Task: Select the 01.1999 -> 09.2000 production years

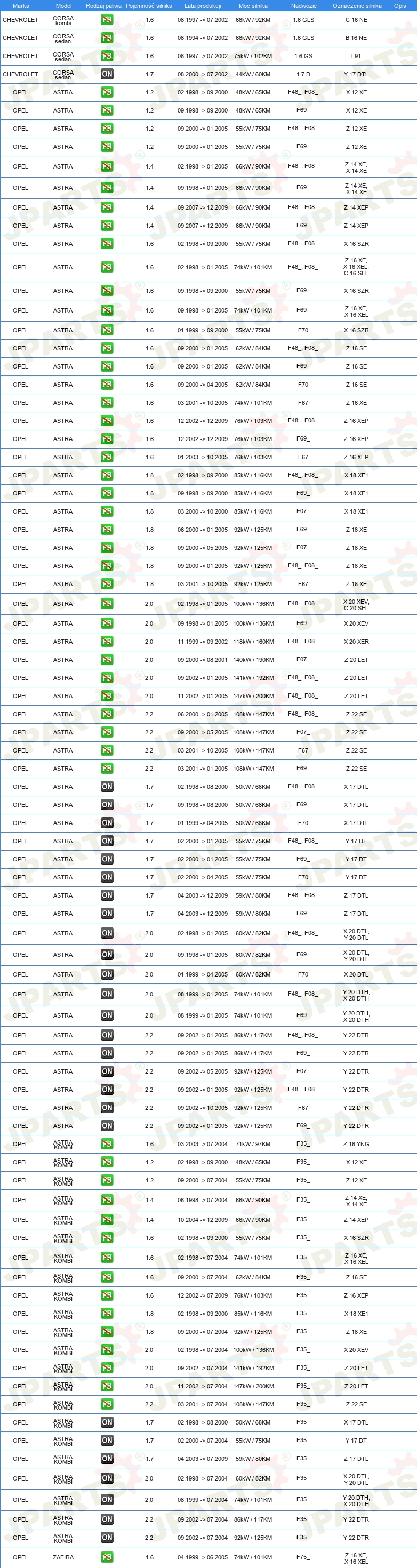Action: [x=203, y=331]
